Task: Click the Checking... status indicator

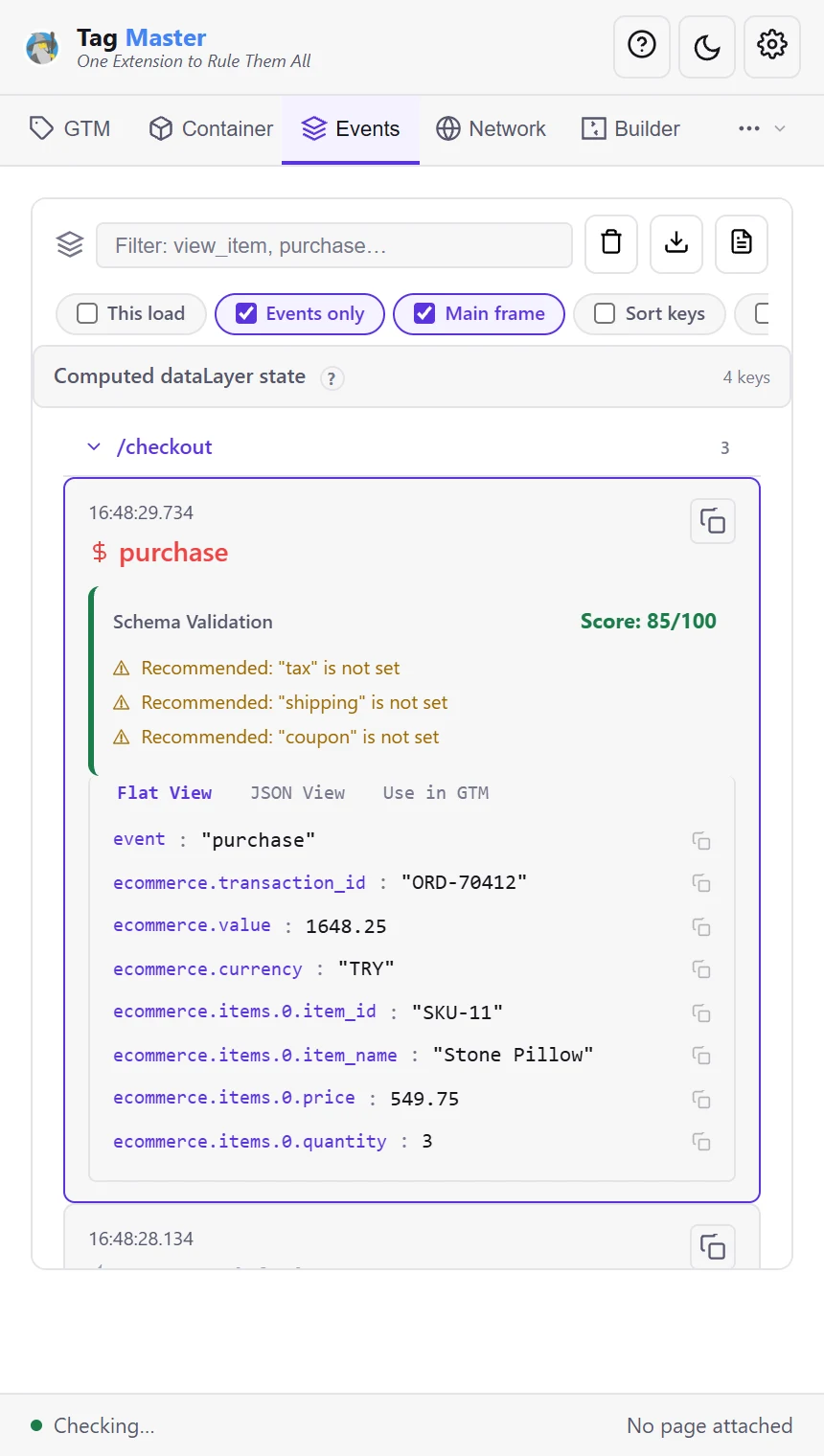Action: point(93,1425)
